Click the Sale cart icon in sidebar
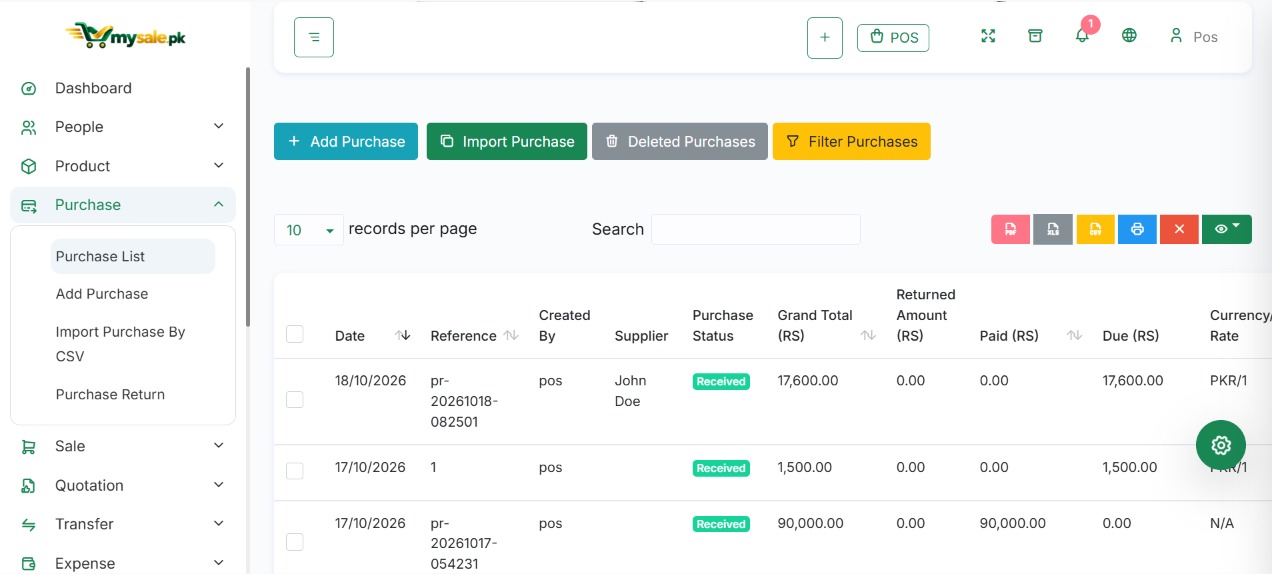 (x=29, y=446)
